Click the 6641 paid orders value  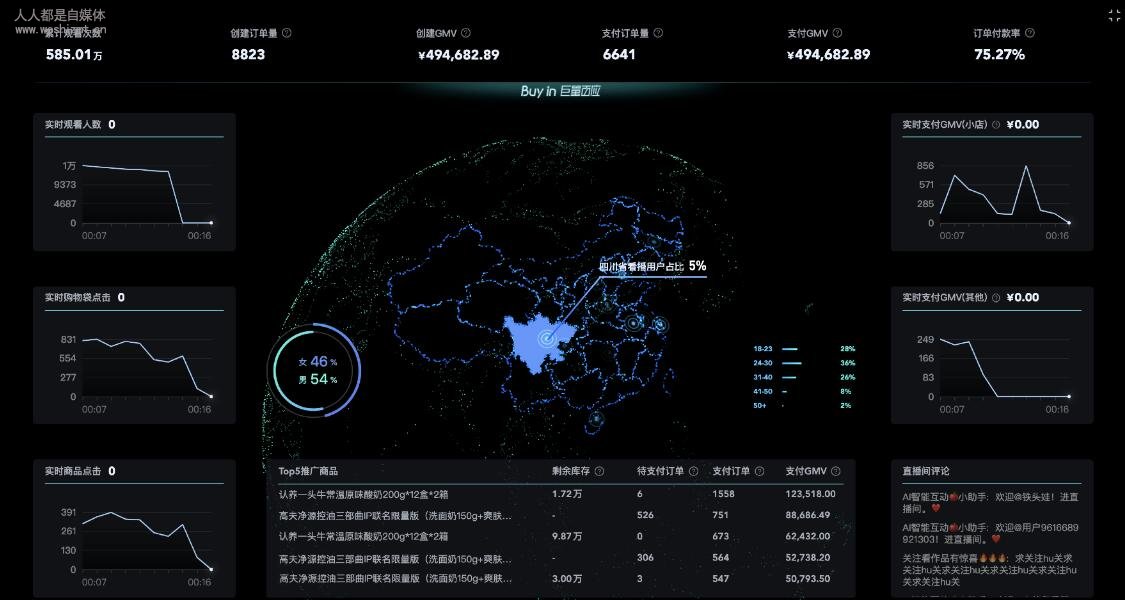coord(619,55)
